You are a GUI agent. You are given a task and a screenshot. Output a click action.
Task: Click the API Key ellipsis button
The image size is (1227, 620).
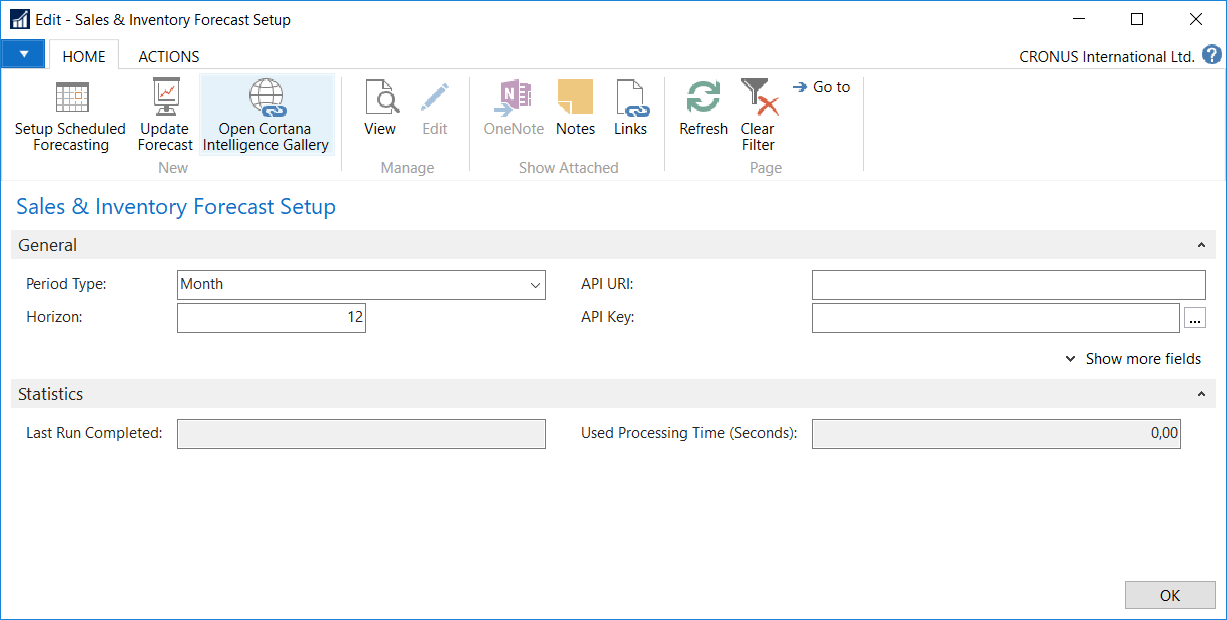coord(1195,318)
